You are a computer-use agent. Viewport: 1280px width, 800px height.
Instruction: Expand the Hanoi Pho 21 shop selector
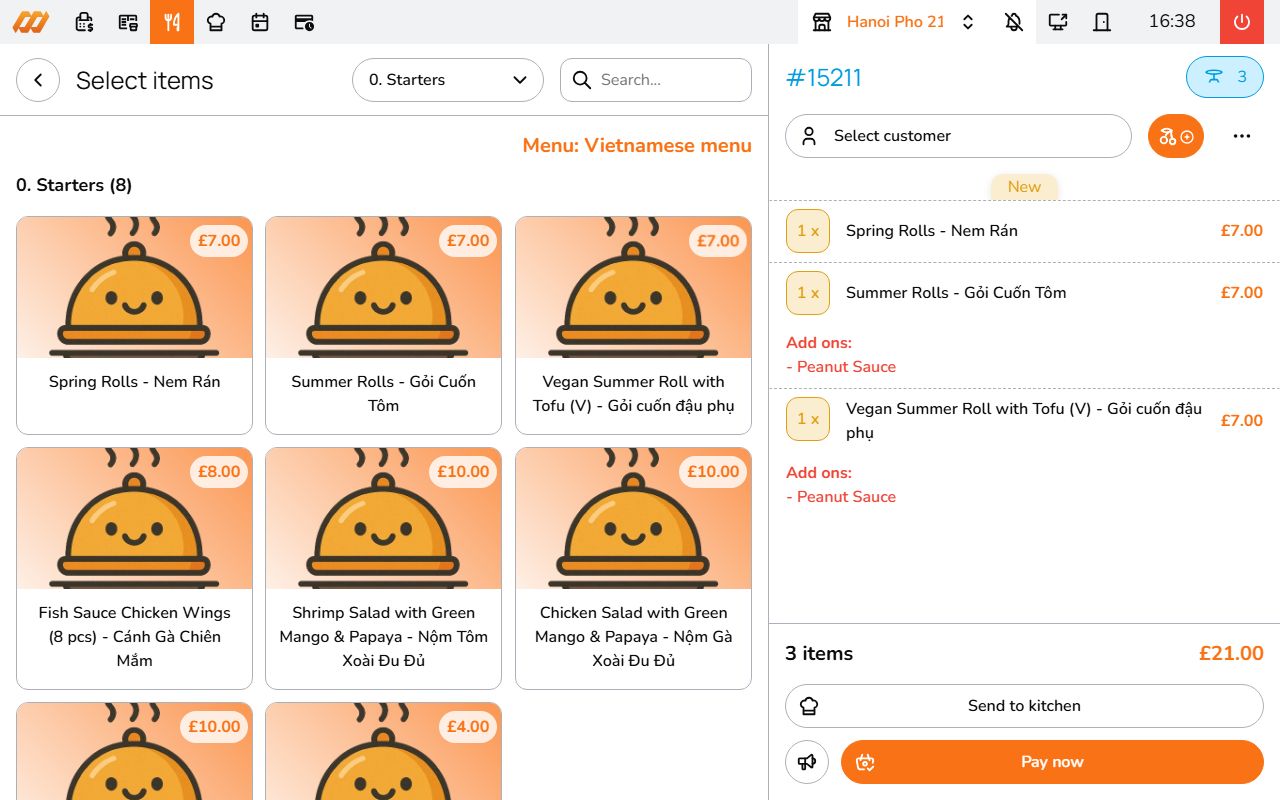click(x=968, y=22)
